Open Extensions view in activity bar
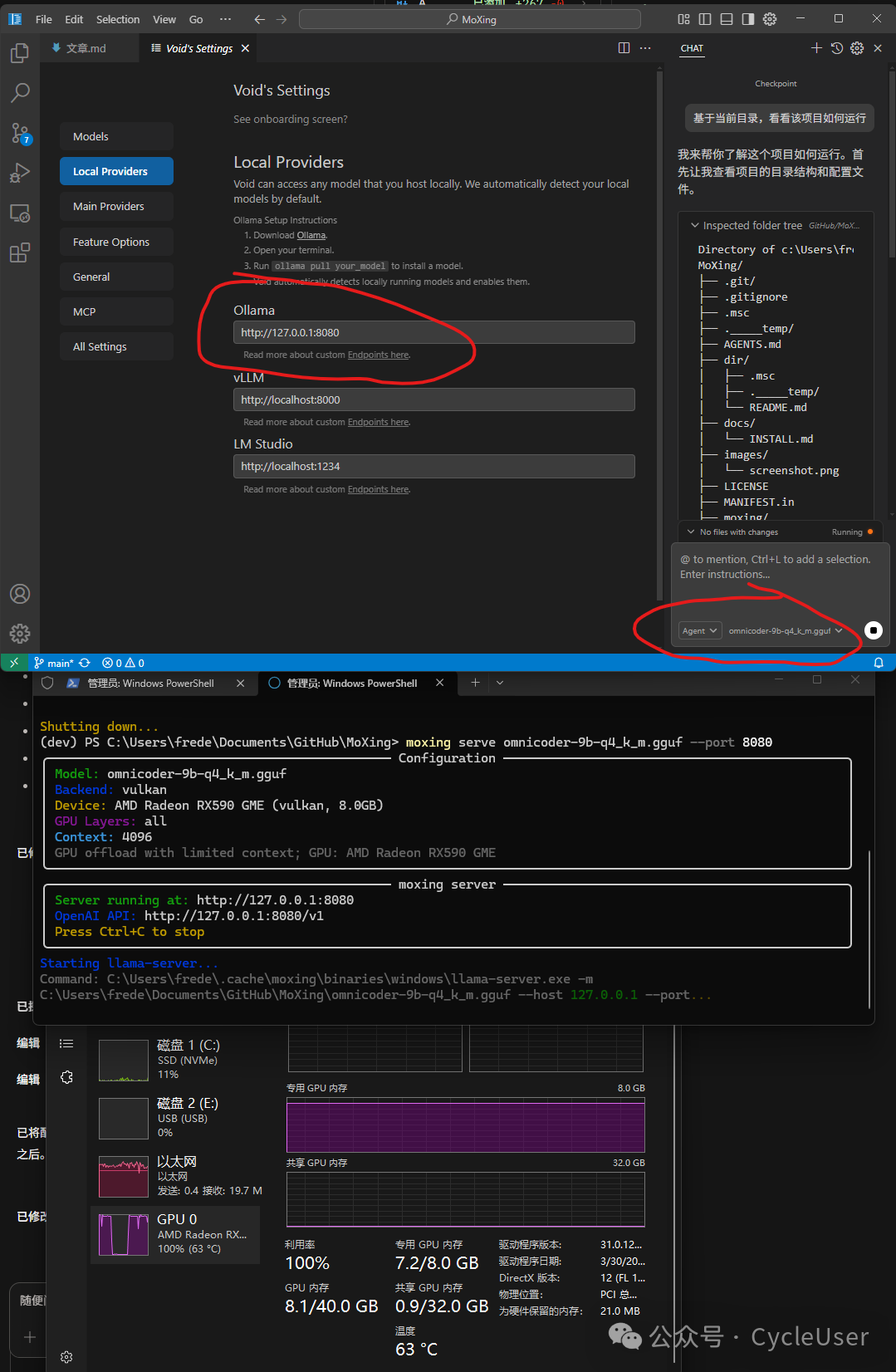The image size is (896, 1372). (20, 252)
